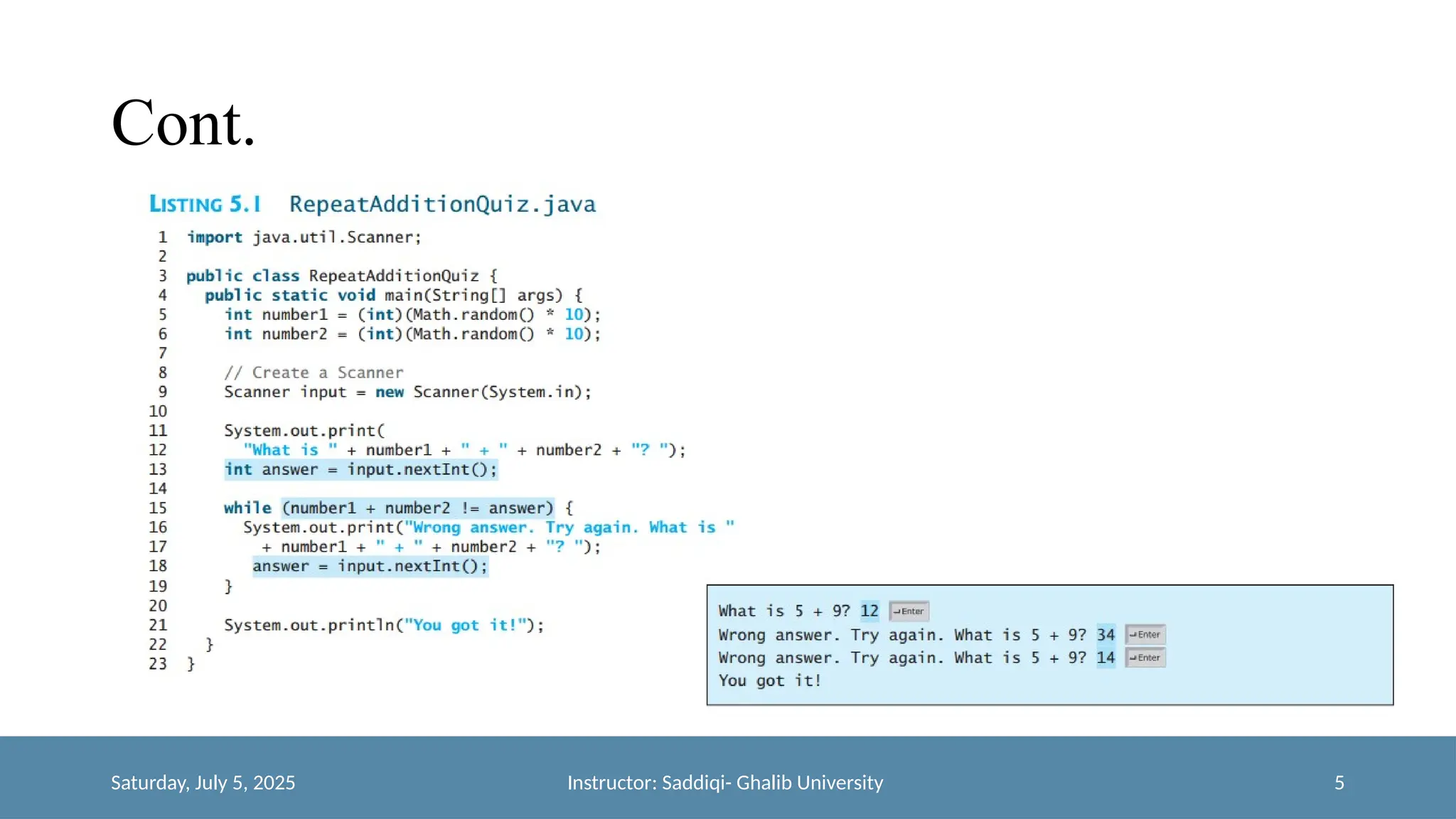
Task: Click 'System.out.println("You got it!");' code line
Action: [384, 626]
